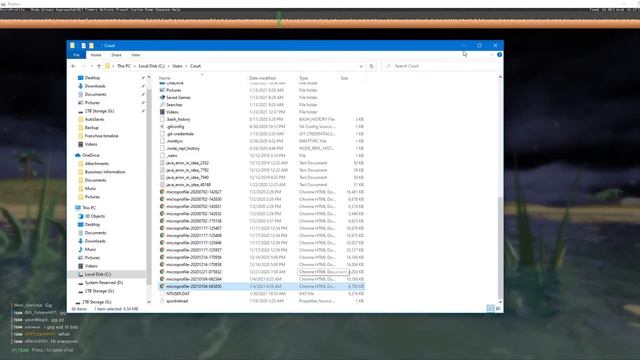
Task: Click Searches folder magnifier icon
Action: click(x=162, y=105)
